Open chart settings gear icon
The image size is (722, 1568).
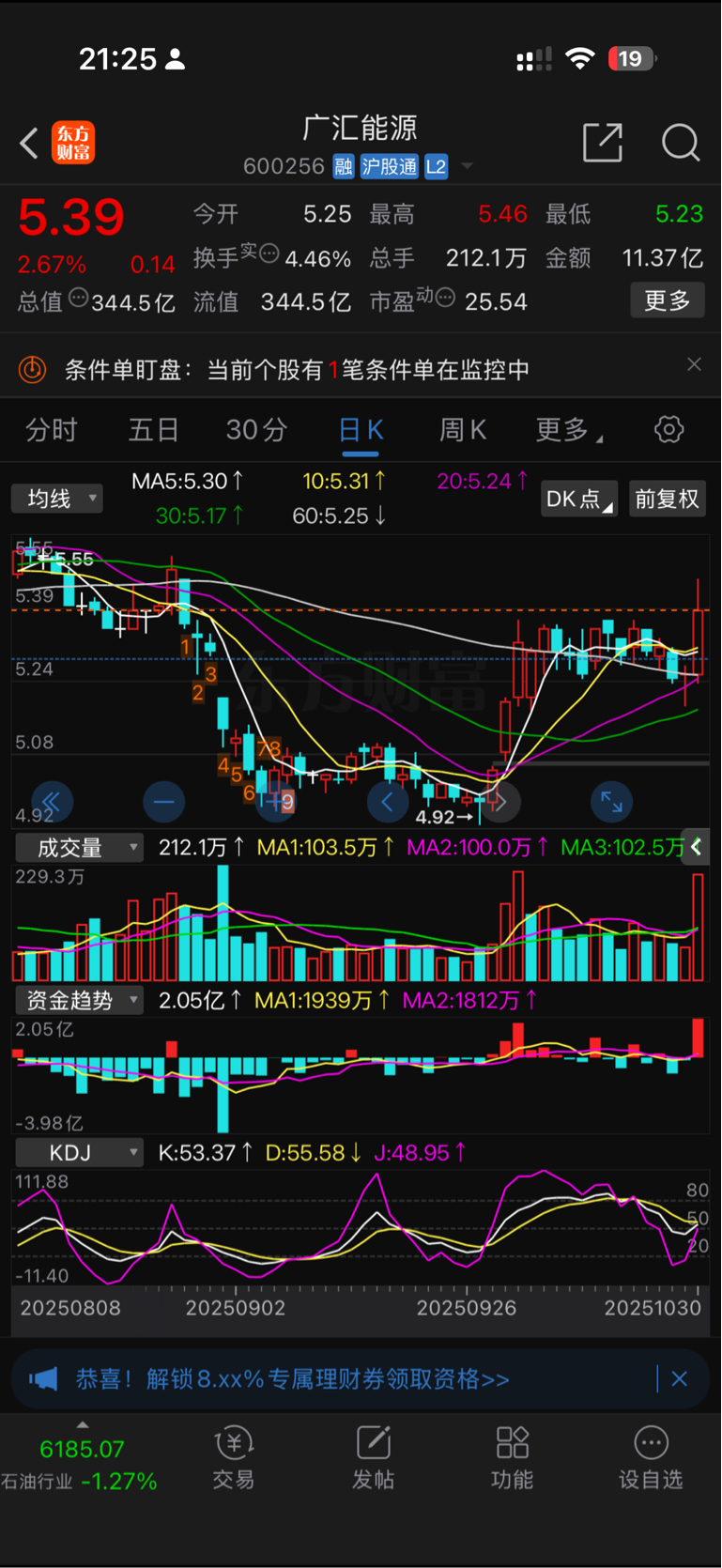point(669,430)
